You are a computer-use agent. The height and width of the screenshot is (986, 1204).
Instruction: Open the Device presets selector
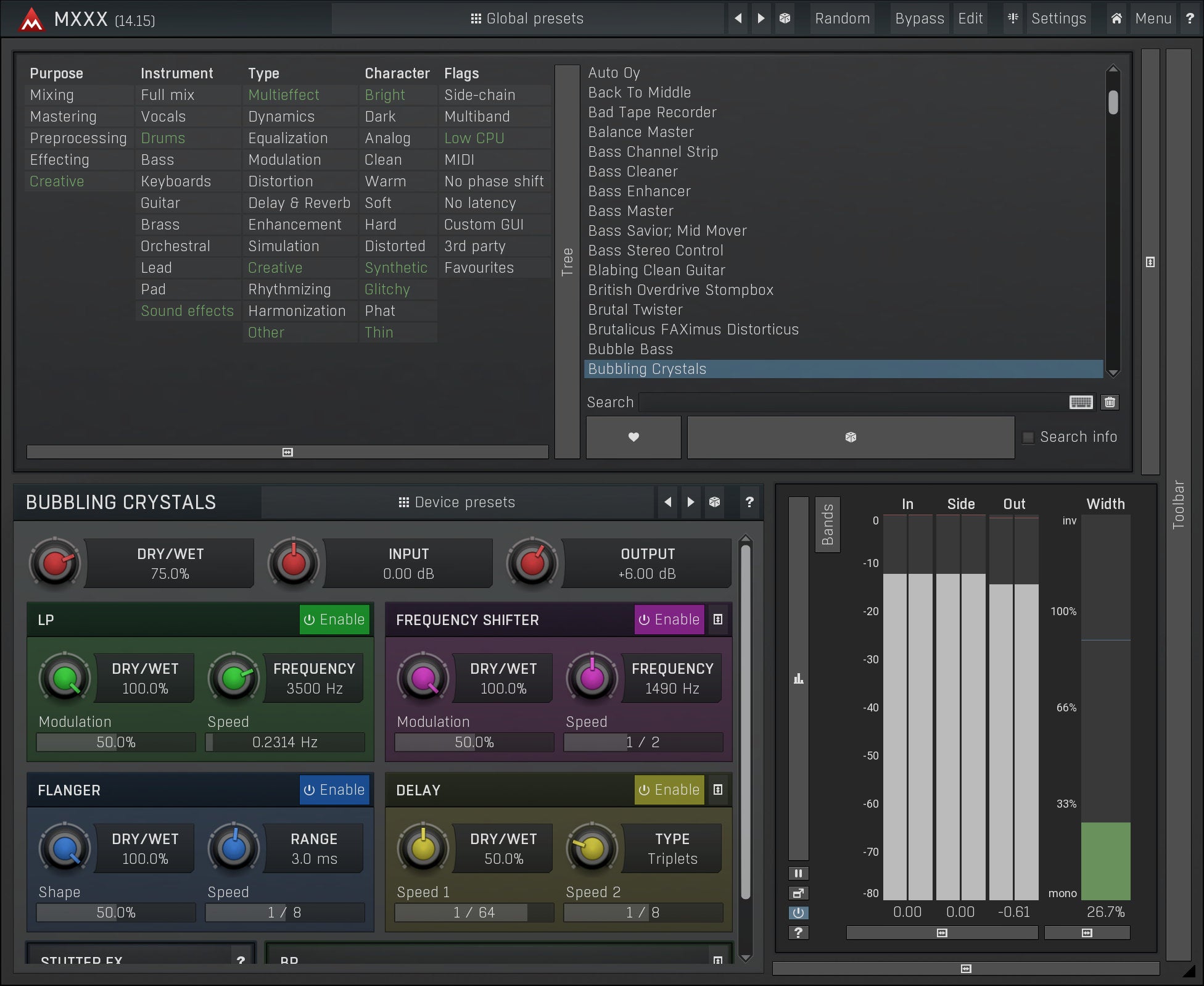(457, 502)
